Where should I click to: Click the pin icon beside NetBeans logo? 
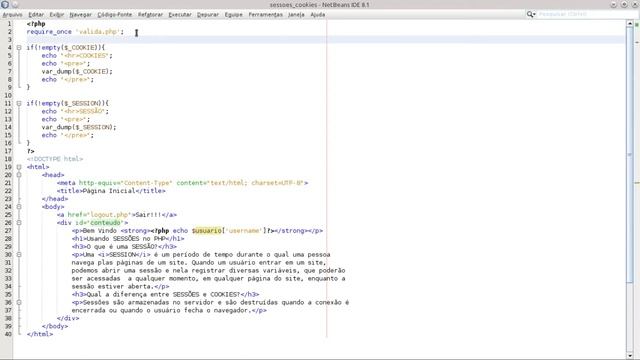pos(15,4)
